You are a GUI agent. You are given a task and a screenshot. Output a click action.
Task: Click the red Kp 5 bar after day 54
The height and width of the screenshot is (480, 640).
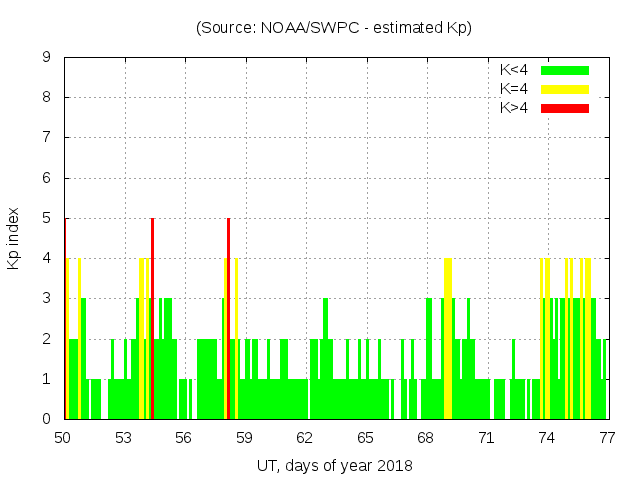coord(152,318)
